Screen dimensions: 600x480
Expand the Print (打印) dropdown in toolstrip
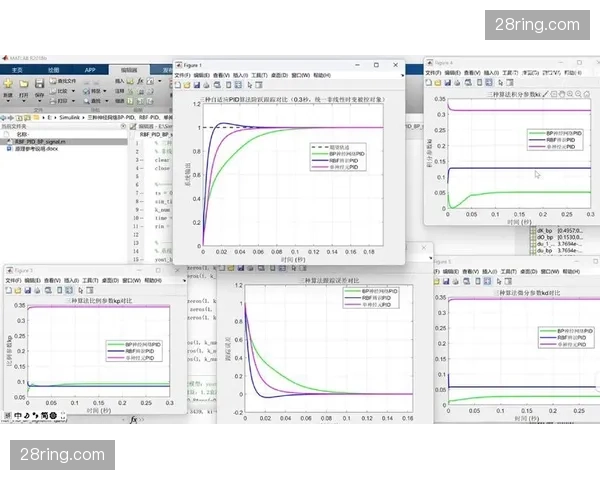71,100
